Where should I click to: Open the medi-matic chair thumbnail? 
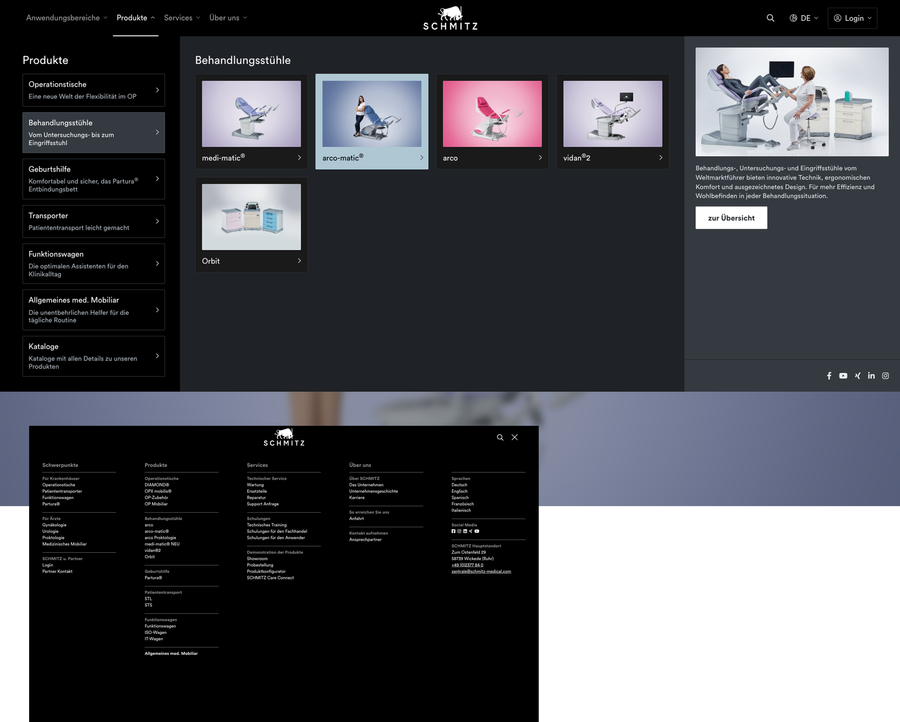[251, 114]
